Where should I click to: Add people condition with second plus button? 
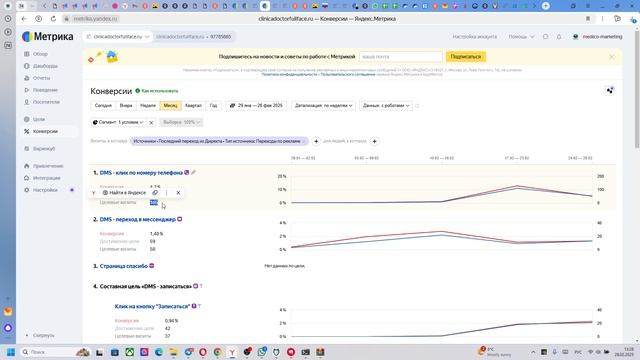[374, 141]
